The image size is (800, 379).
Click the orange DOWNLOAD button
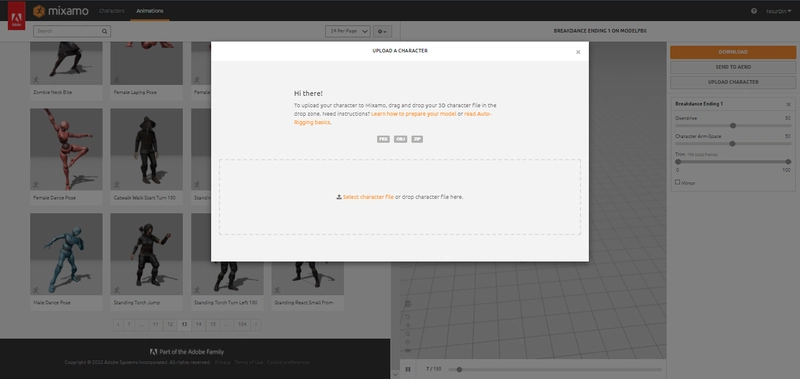733,52
